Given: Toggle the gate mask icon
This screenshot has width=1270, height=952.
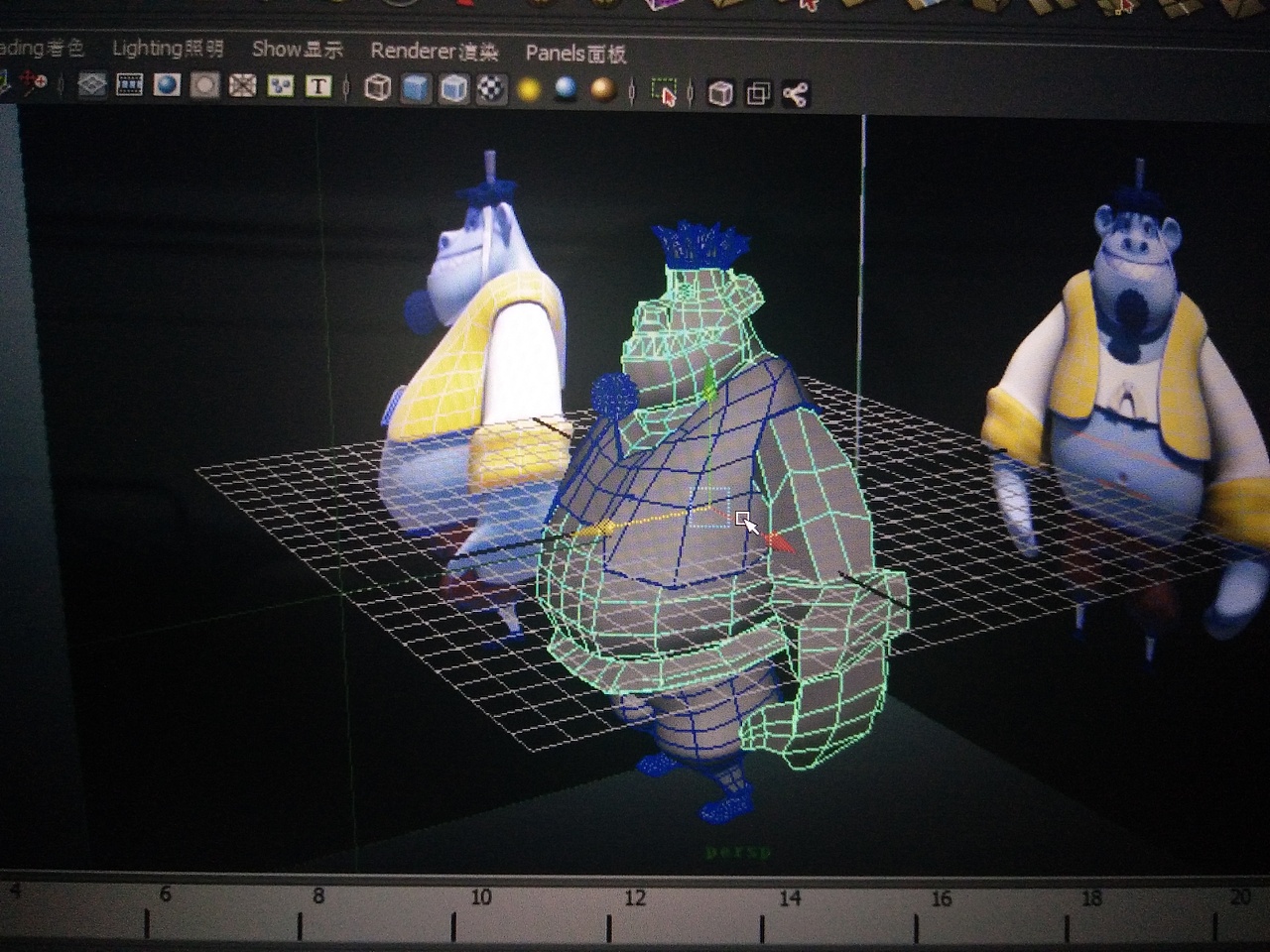Looking at the screenshot, I should [204, 86].
